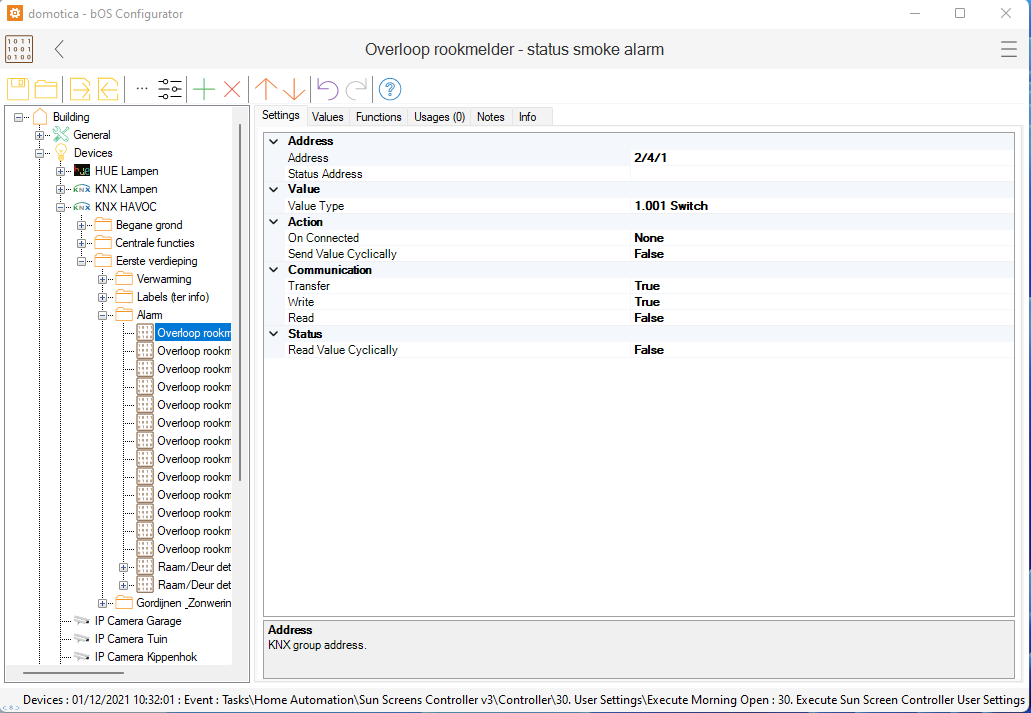Collapse the Alarm folder in tree
Viewport: 1031px width, 713px height.
tap(103, 315)
